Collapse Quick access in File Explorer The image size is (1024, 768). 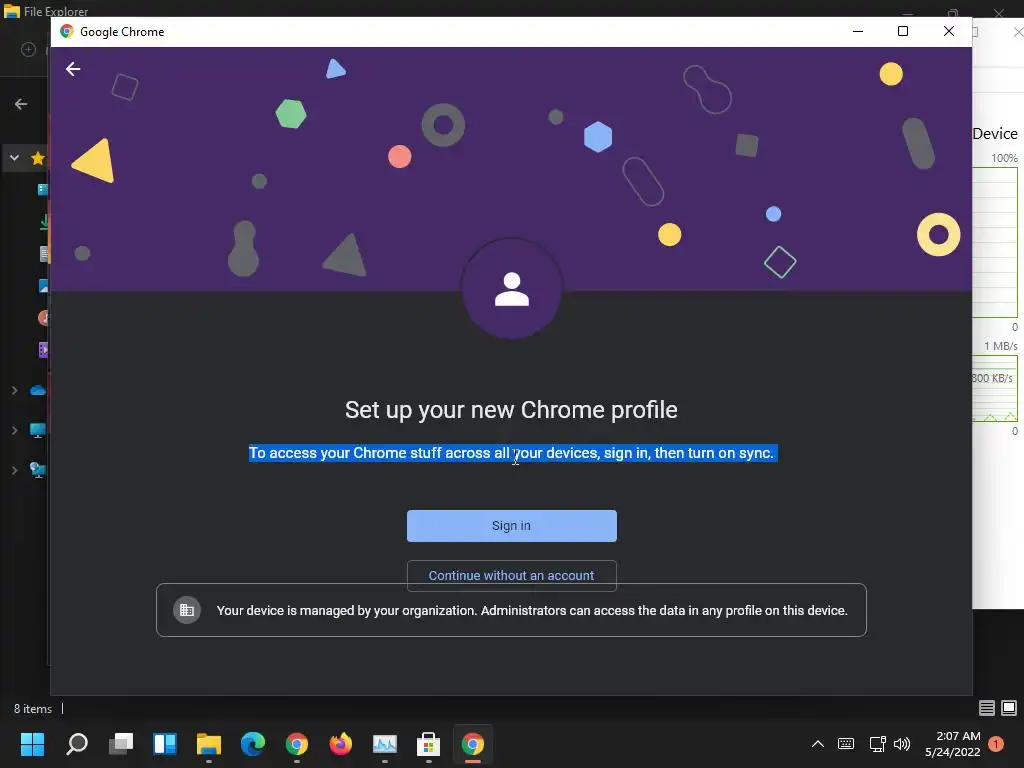pyautogui.click(x=14, y=158)
